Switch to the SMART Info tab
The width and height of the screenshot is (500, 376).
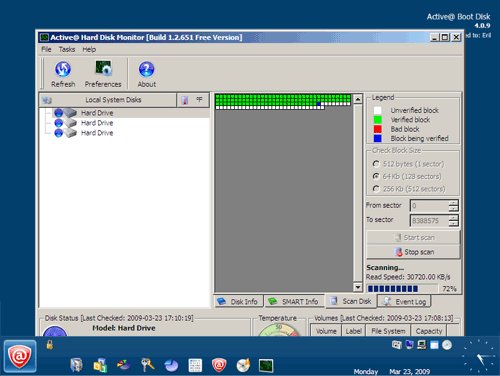pos(294,301)
